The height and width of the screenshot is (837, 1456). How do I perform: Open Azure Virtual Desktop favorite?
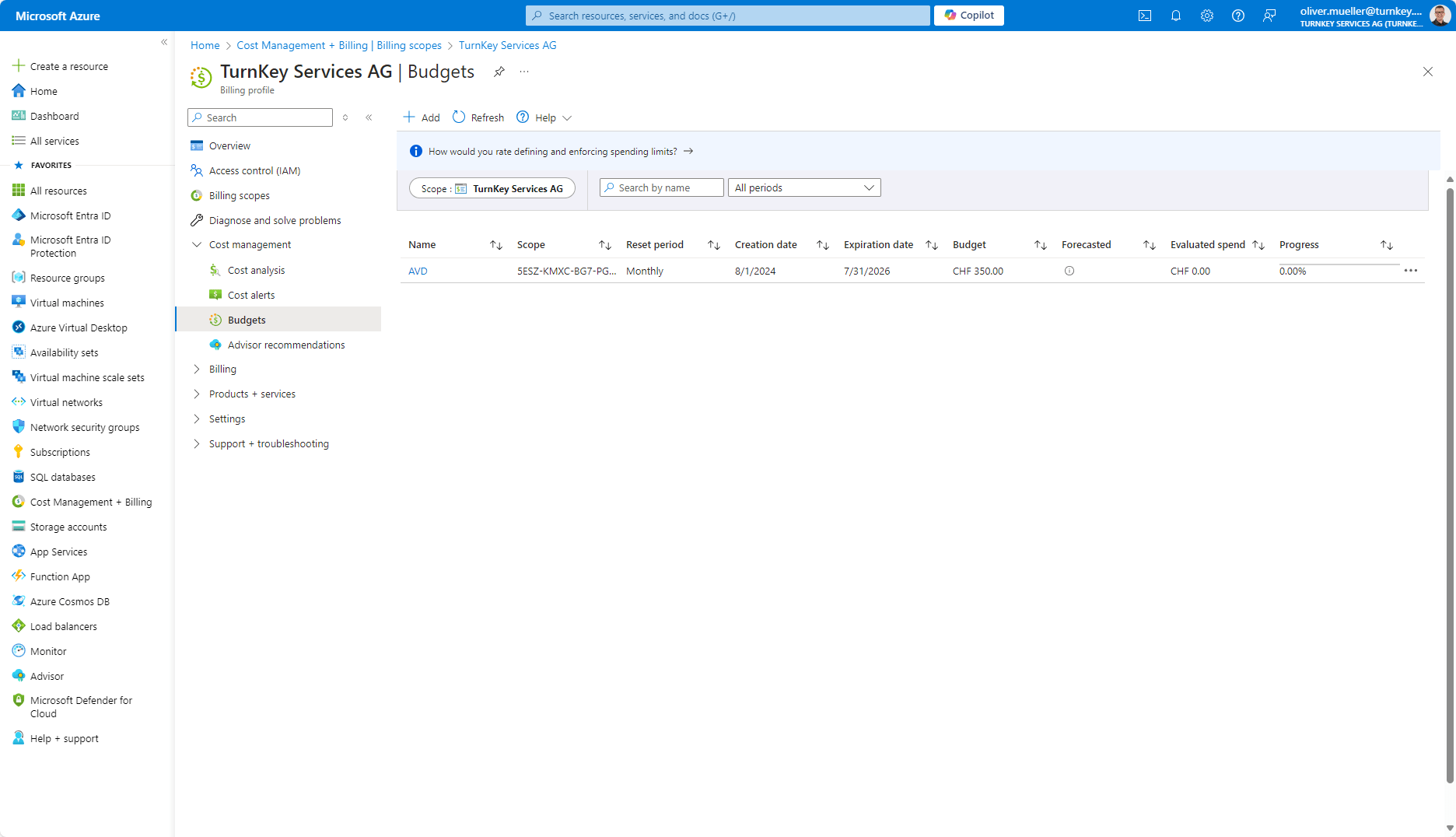pyautogui.click(x=70, y=327)
